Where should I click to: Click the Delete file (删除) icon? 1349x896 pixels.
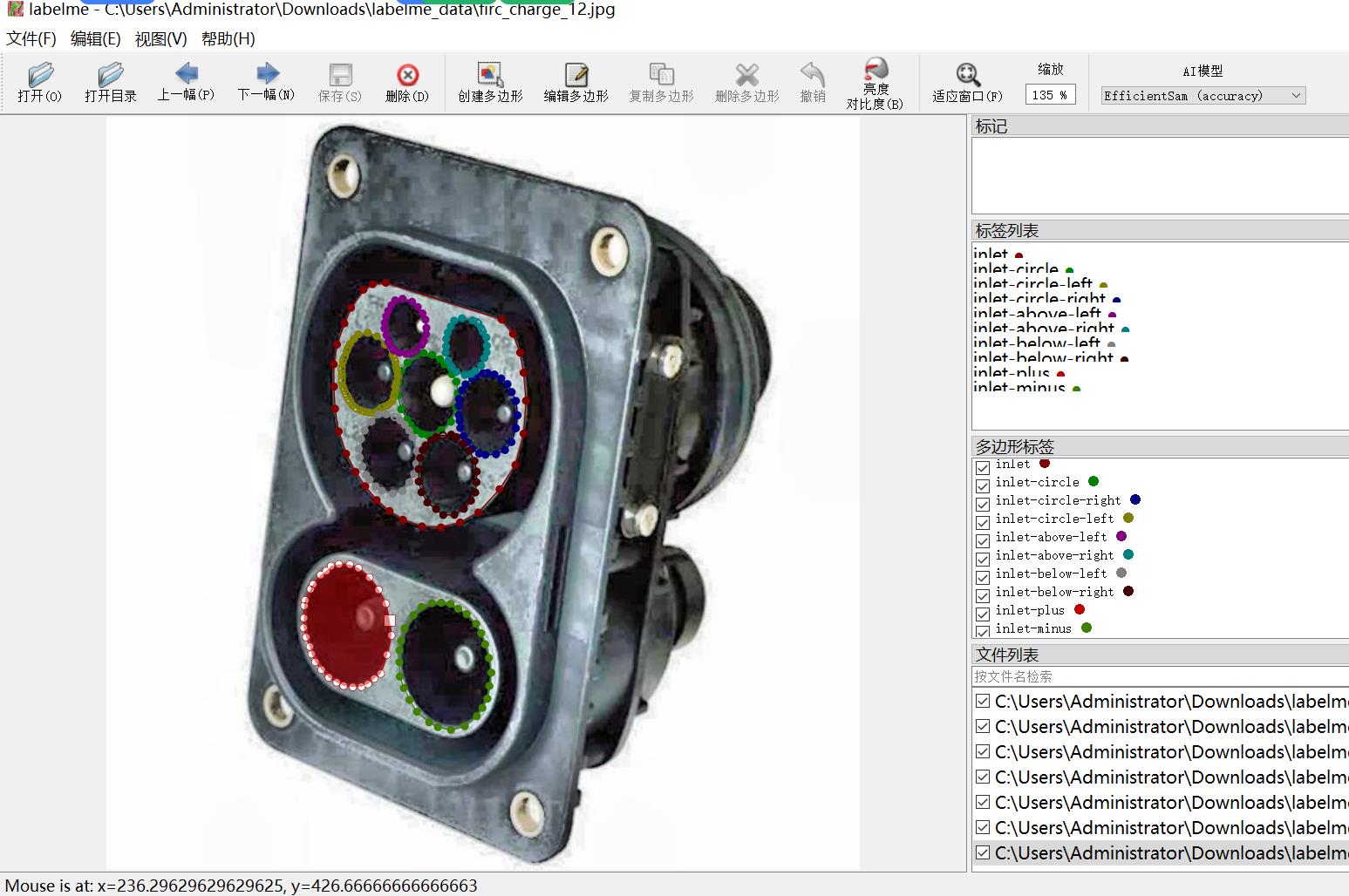click(407, 83)
